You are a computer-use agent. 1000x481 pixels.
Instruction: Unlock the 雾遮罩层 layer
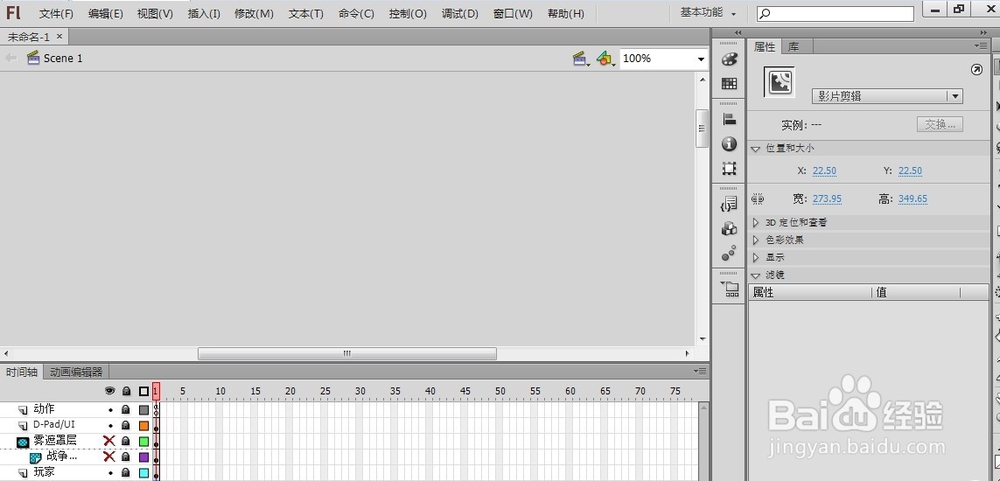126,441
